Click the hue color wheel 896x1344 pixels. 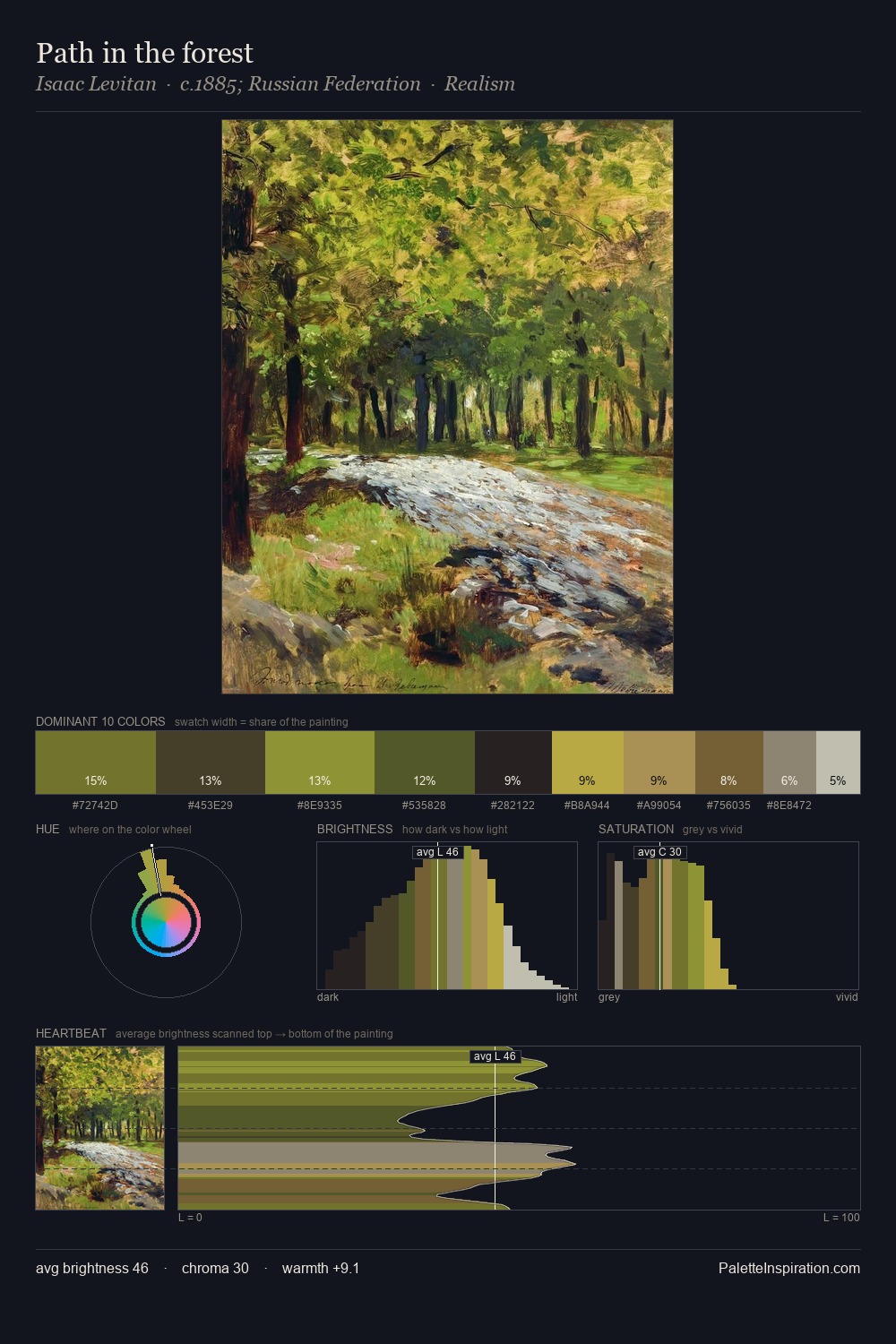[x=166, y=922]
